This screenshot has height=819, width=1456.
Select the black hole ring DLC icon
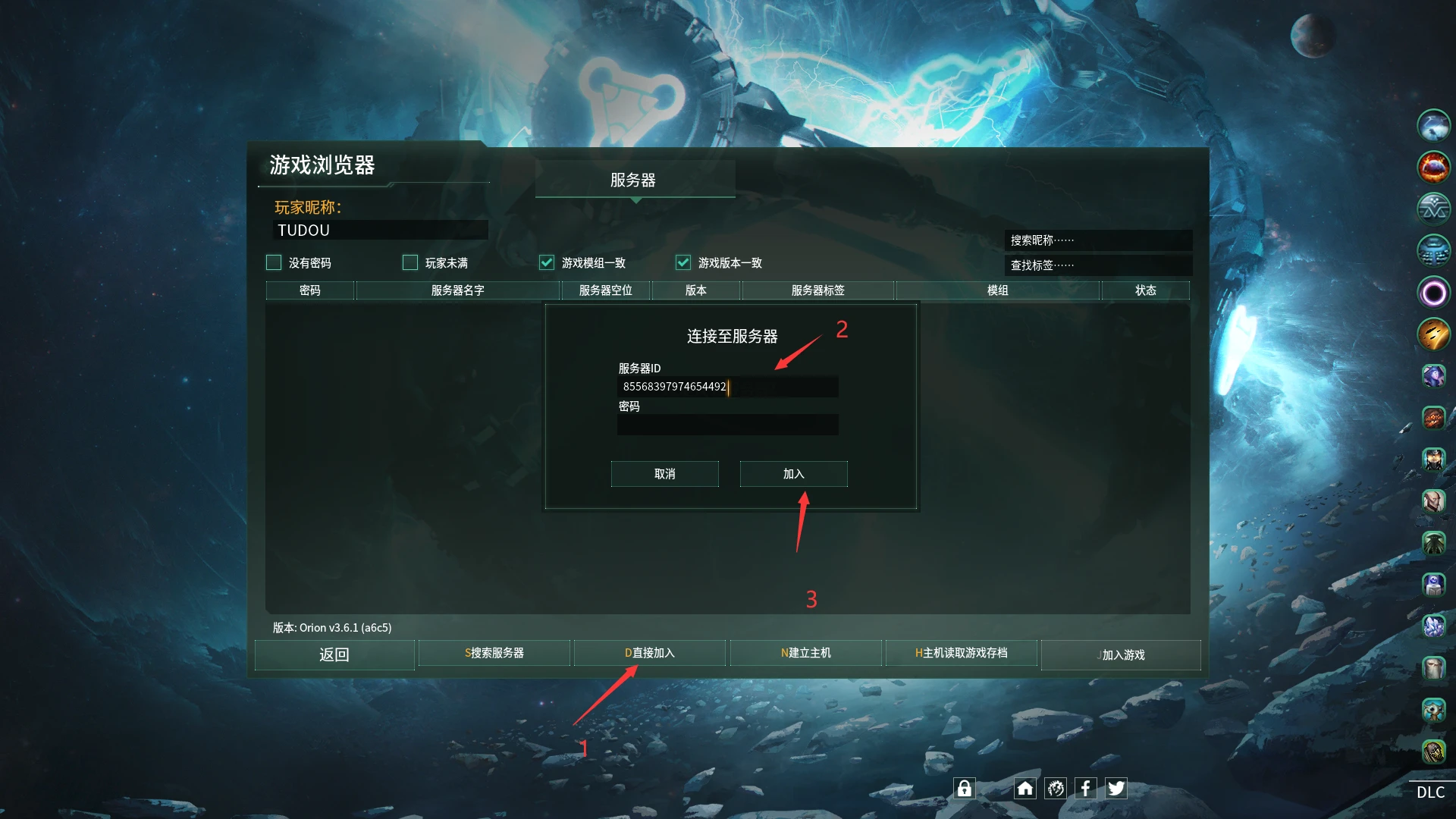pos(1433,292)
